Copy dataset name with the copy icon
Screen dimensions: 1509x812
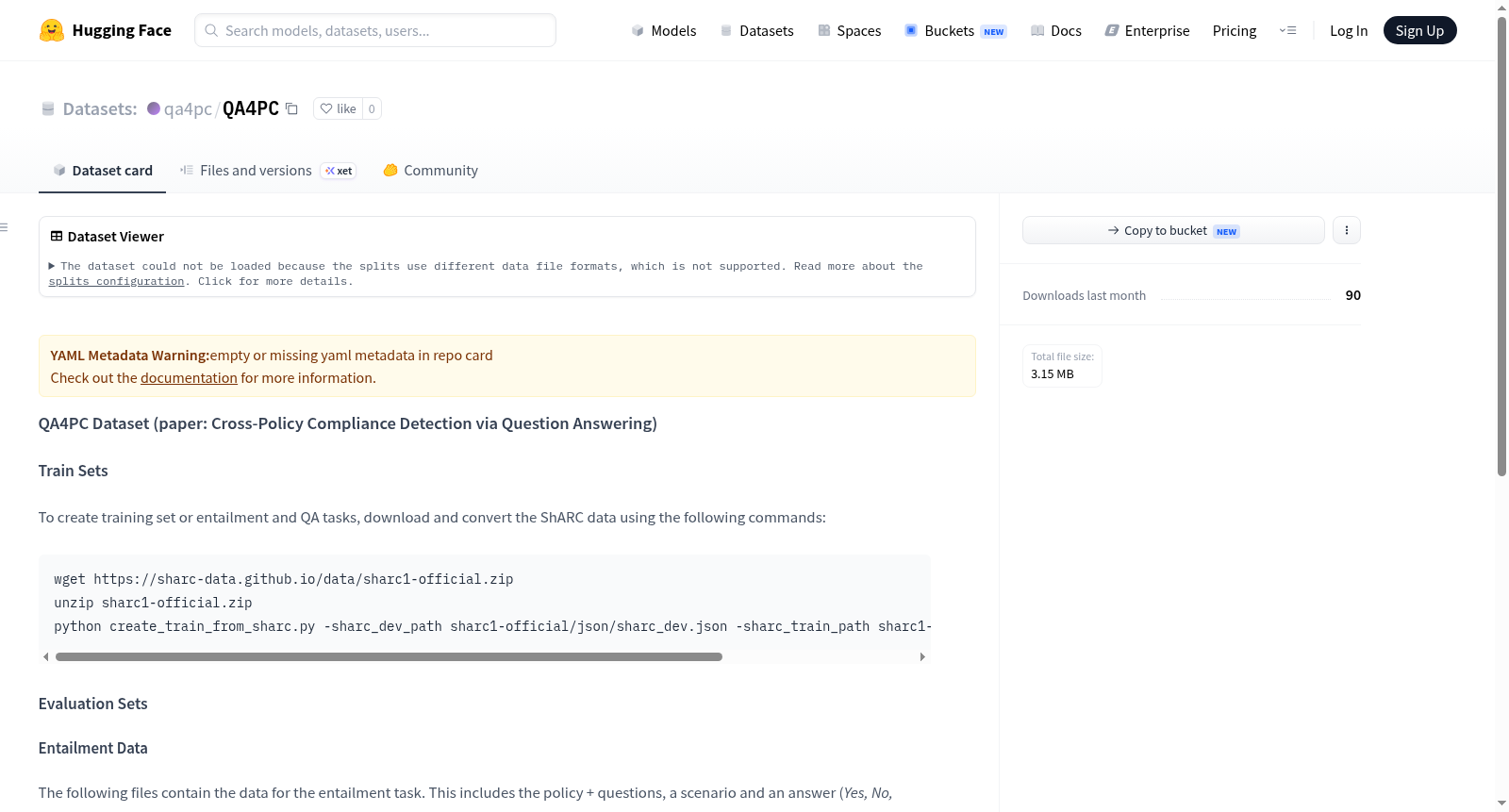tap(291, 109)
